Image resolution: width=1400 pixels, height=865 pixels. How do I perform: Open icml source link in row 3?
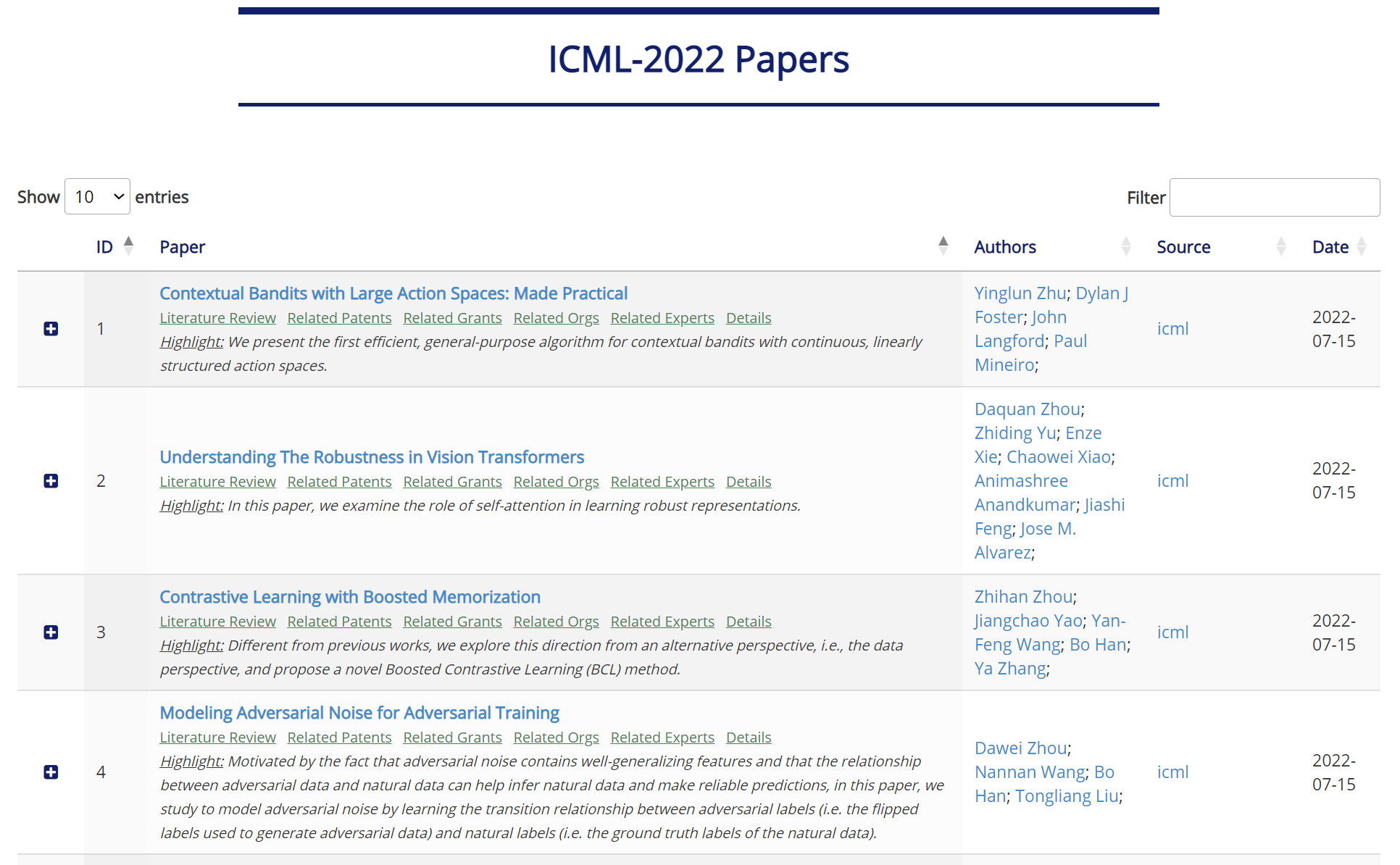(x=1172, y=632)
